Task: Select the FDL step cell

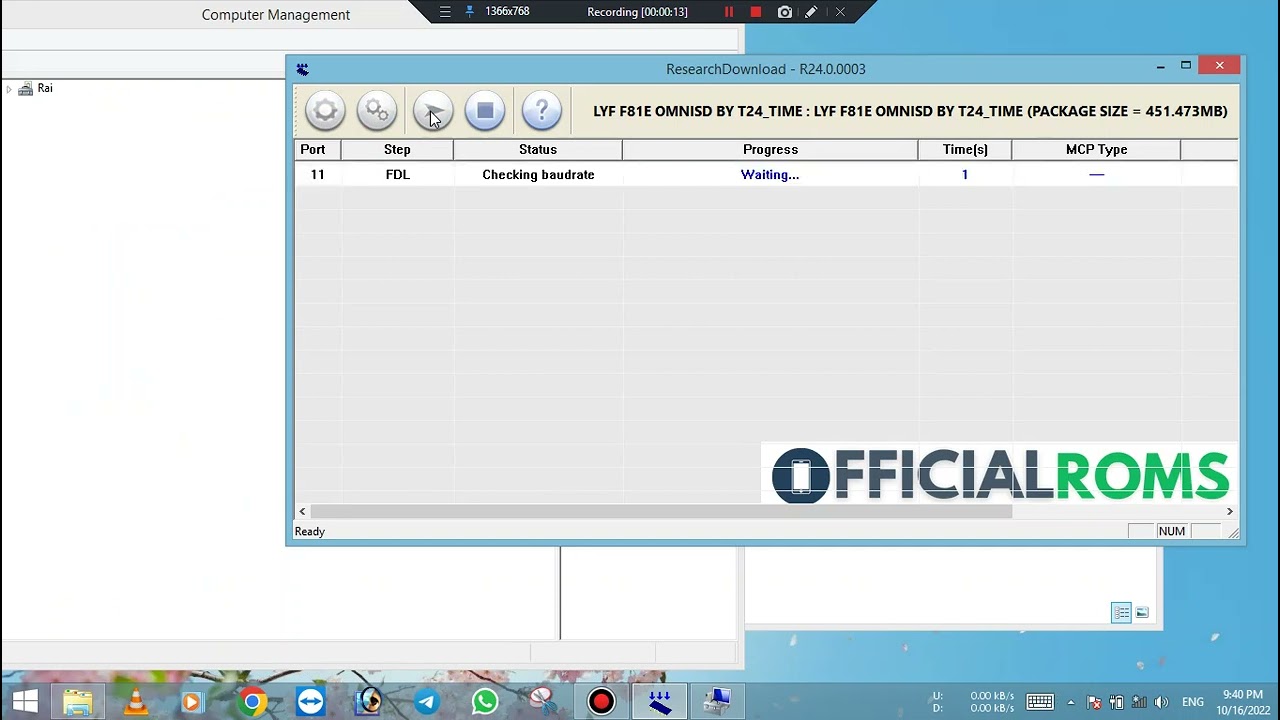Action: [x=397, y=174]
